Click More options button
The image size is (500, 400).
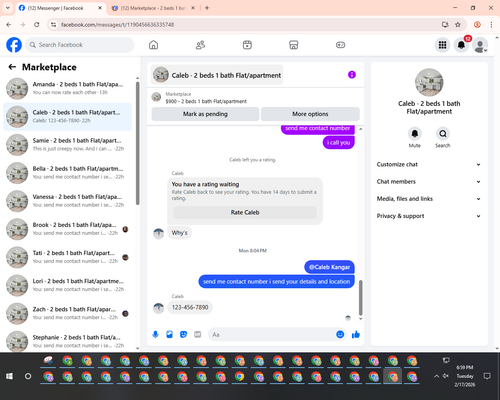(310, 114)
